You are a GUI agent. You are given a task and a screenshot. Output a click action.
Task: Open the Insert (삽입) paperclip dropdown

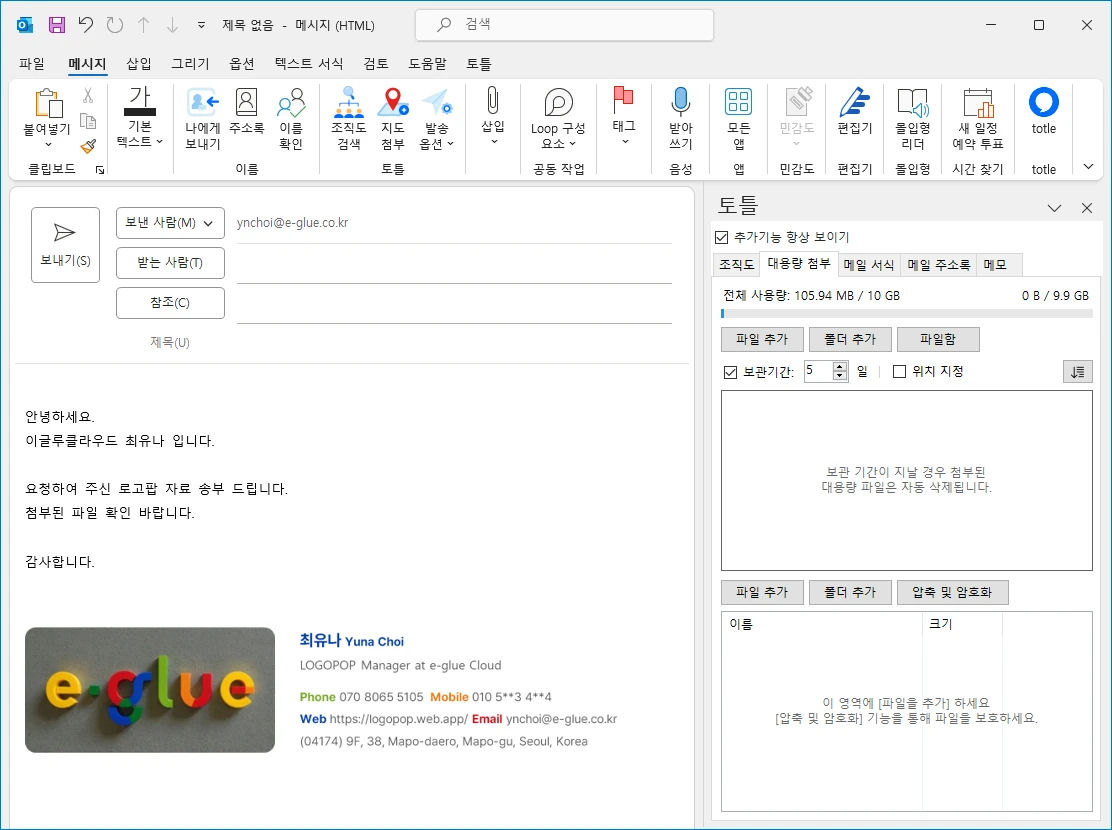[493, 116]
